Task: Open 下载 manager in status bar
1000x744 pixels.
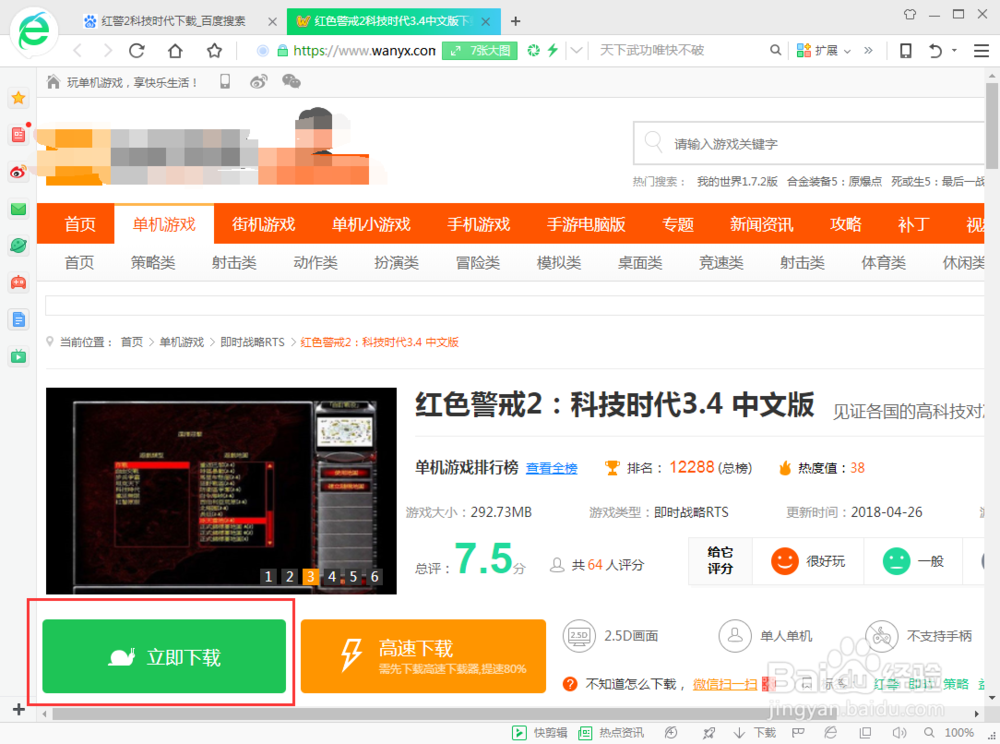Action: click(754, 733)
